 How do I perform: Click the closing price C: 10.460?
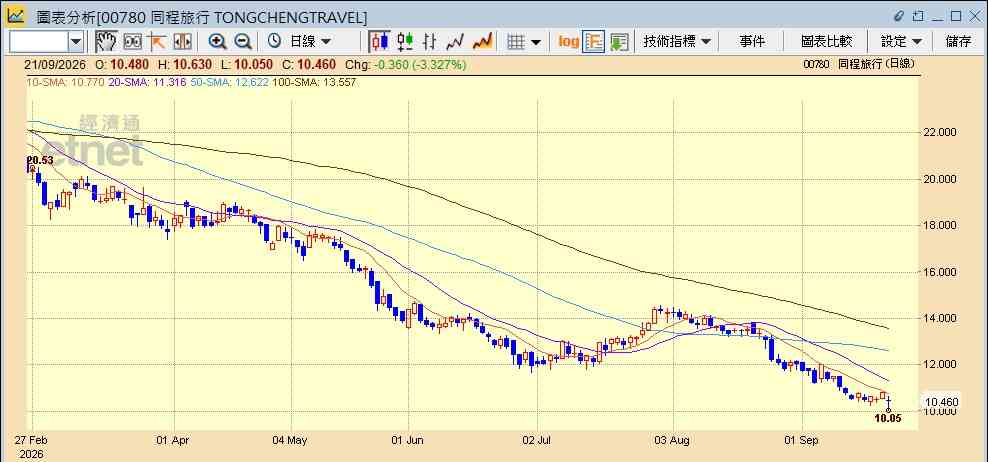308,64
